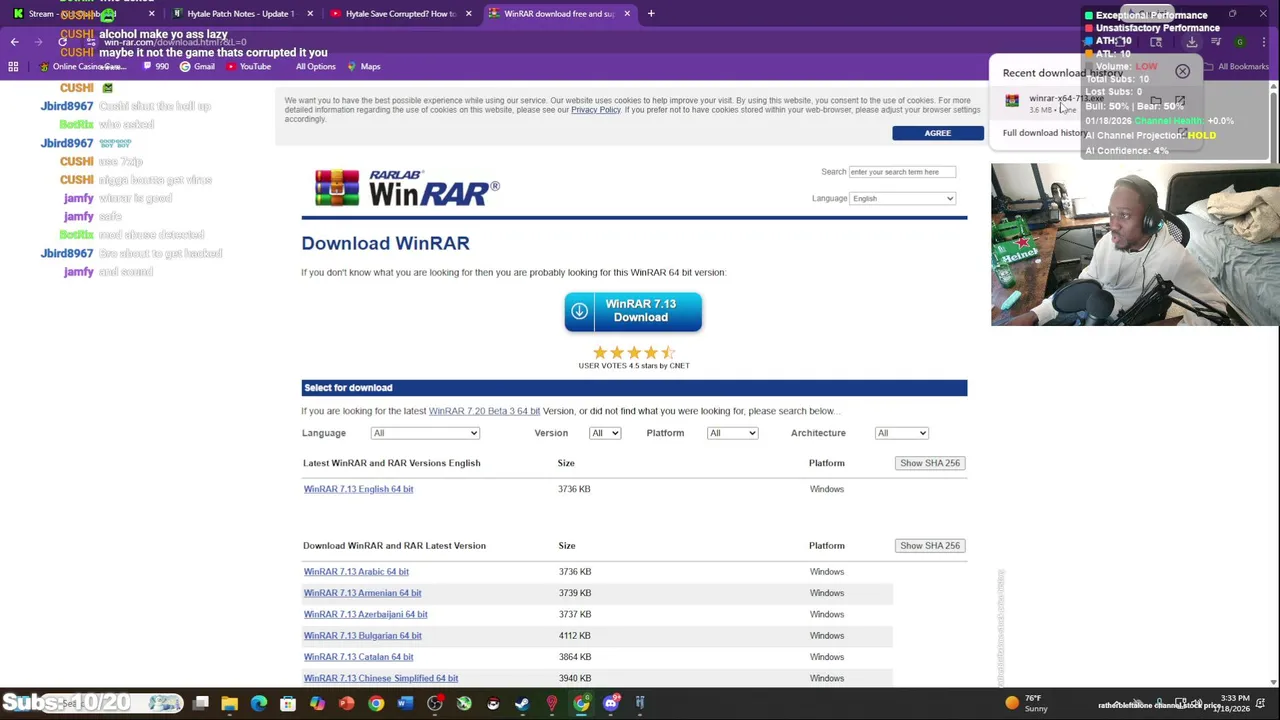Open the All Options bookmark

(x=315, y=67)
